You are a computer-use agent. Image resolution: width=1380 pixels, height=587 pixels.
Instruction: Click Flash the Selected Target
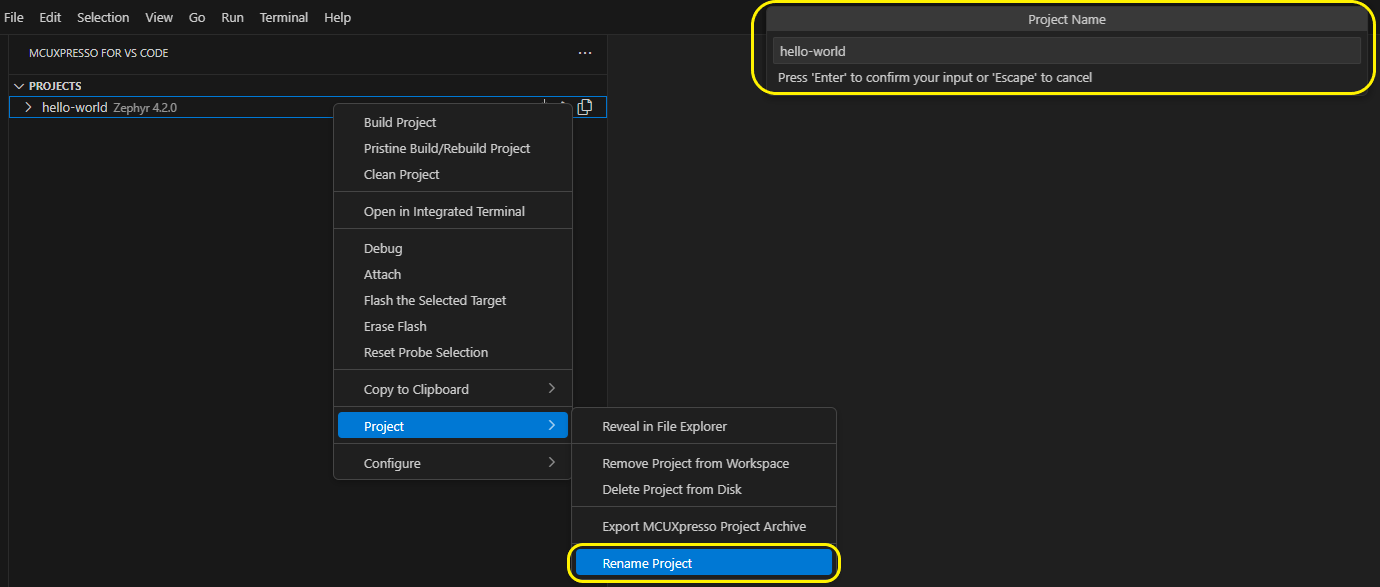[435, 300]
